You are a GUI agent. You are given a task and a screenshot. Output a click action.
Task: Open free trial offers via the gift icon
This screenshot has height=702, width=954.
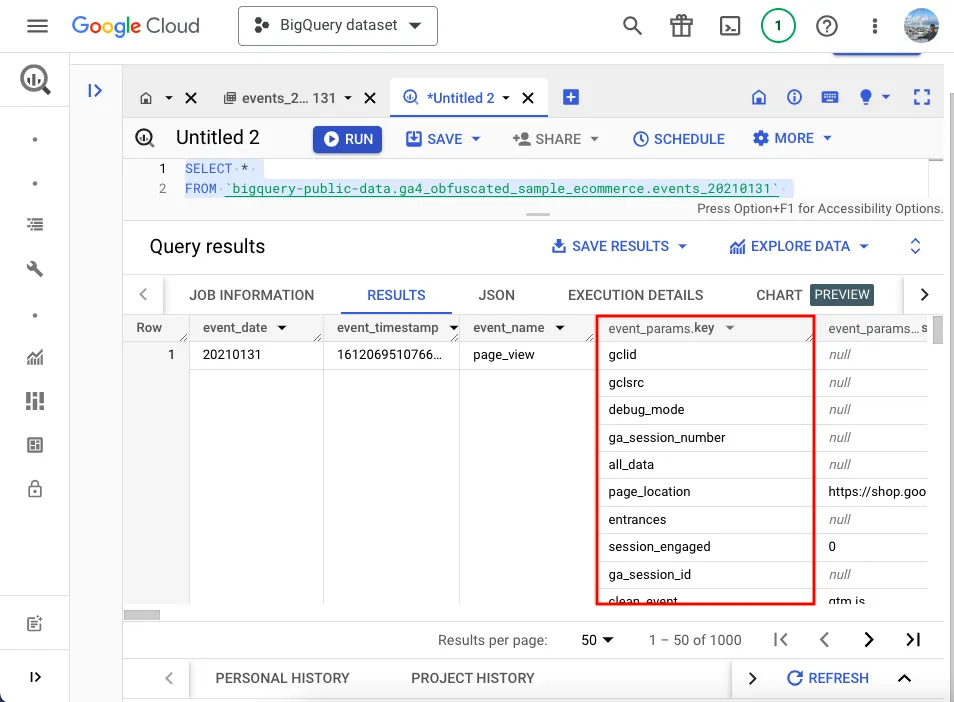pos(681,26)
